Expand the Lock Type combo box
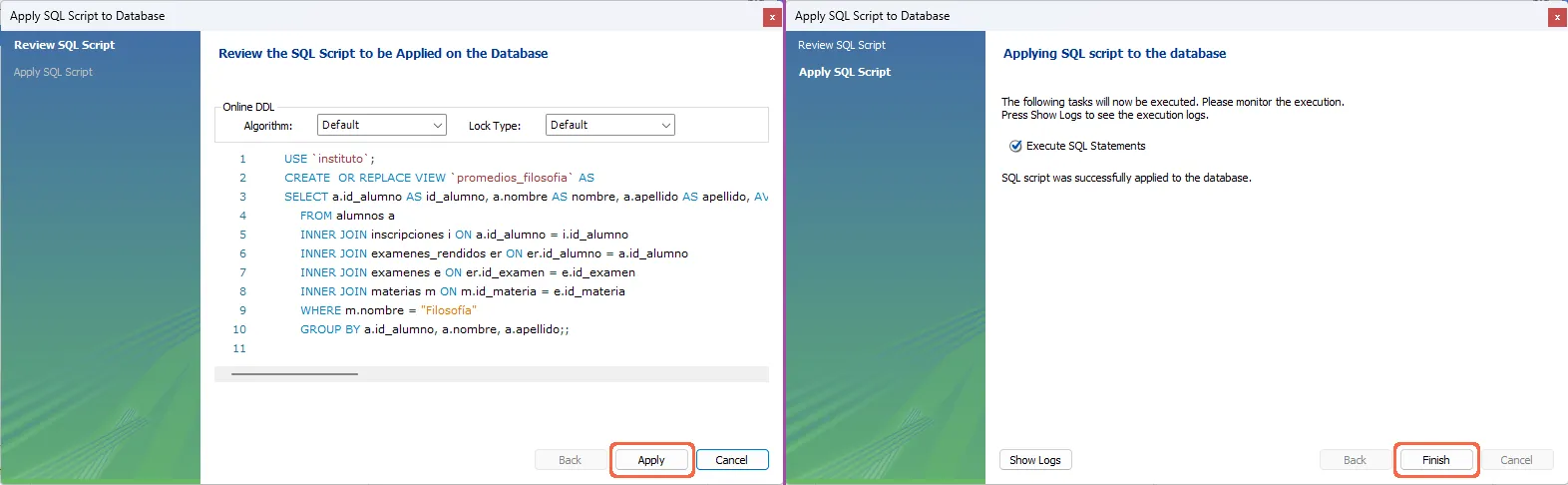This screenshot has width=1568, height=485. click(609, 125)
